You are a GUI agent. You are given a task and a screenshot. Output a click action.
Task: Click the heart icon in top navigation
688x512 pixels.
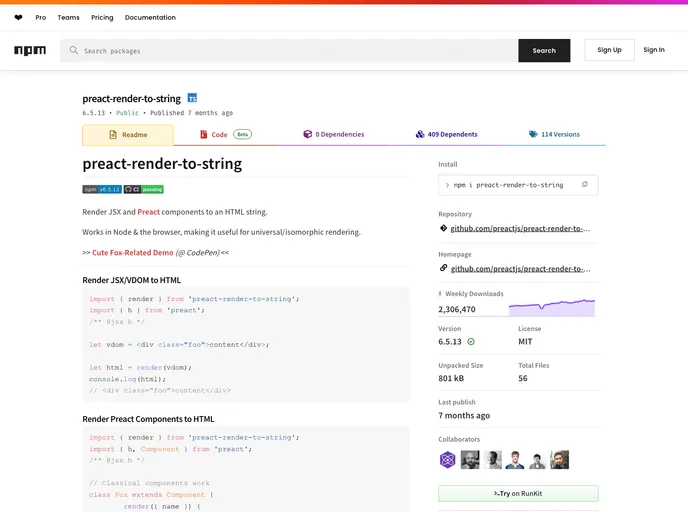pos(18,18)
